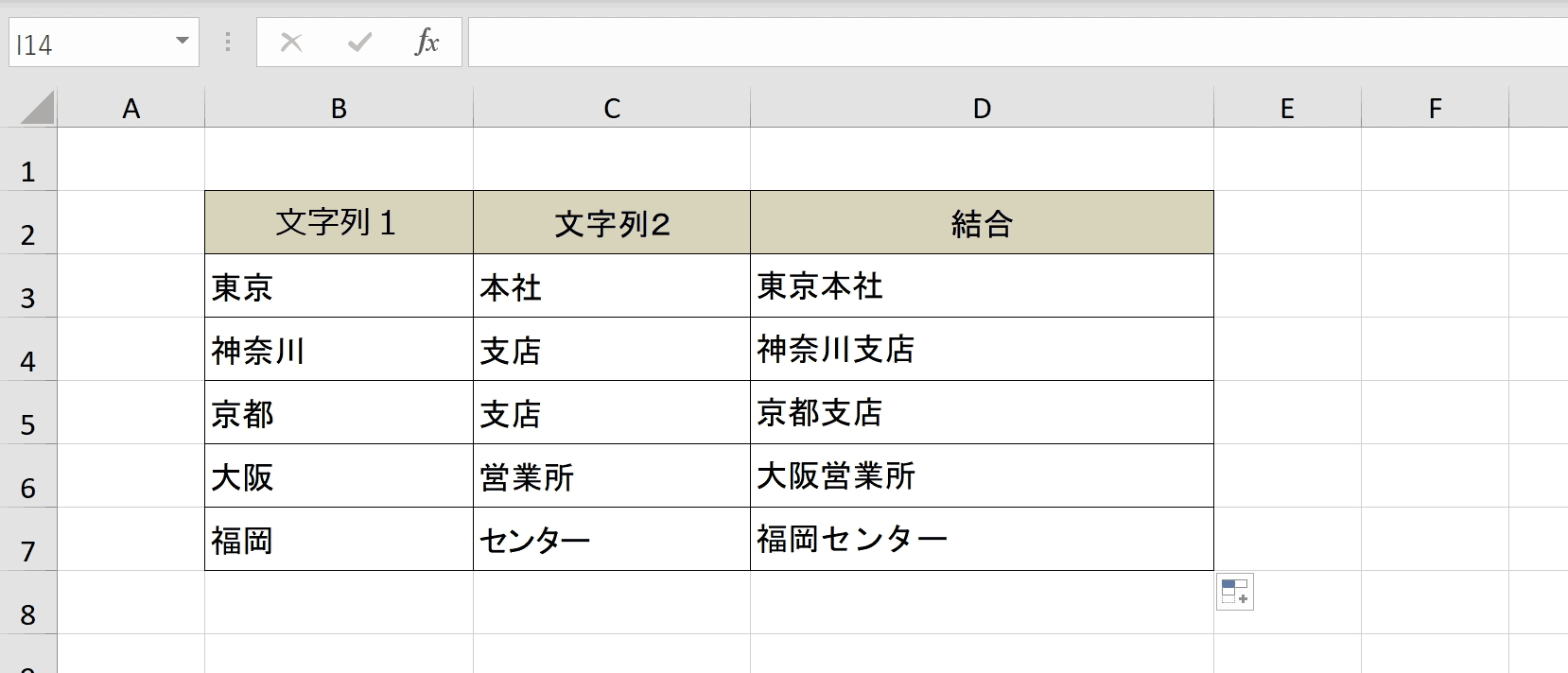Viewport: 1568px width, 673px height.
Task: Select the 文字列2 header cell
Action: tap(612, 223)
